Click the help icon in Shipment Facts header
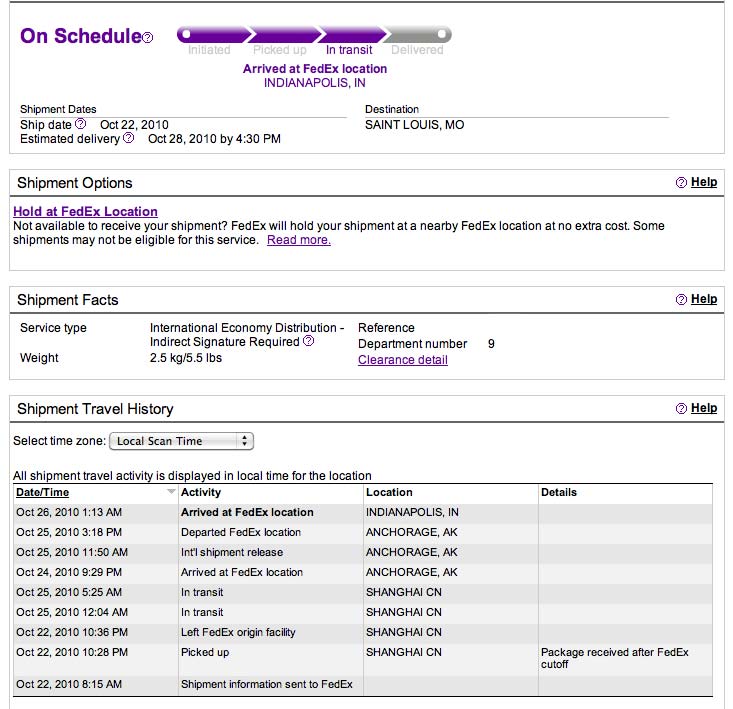 [x=681, y=299]
